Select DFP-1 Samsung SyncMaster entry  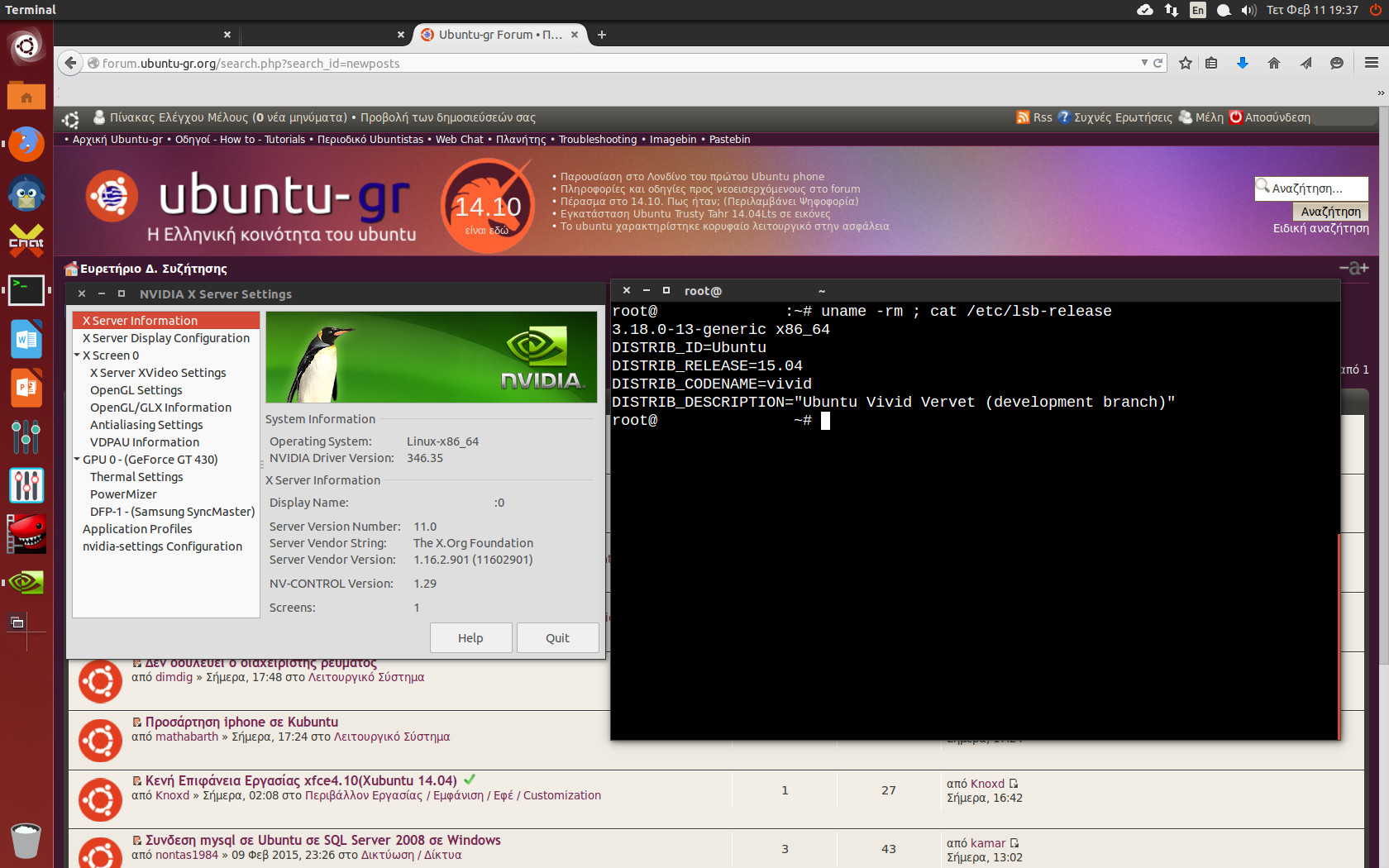(x=173, y=512)
